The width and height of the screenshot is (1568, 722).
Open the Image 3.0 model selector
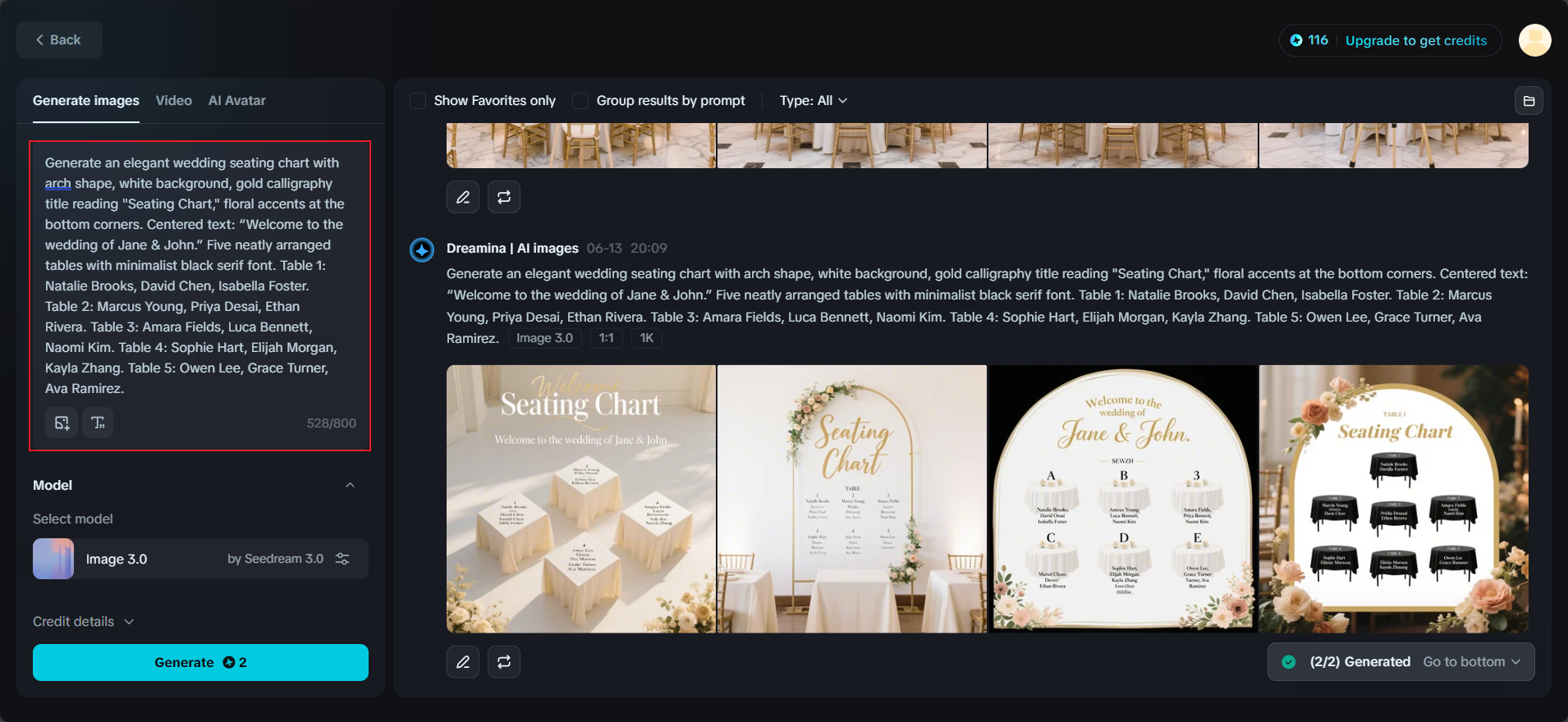point(200,559)
